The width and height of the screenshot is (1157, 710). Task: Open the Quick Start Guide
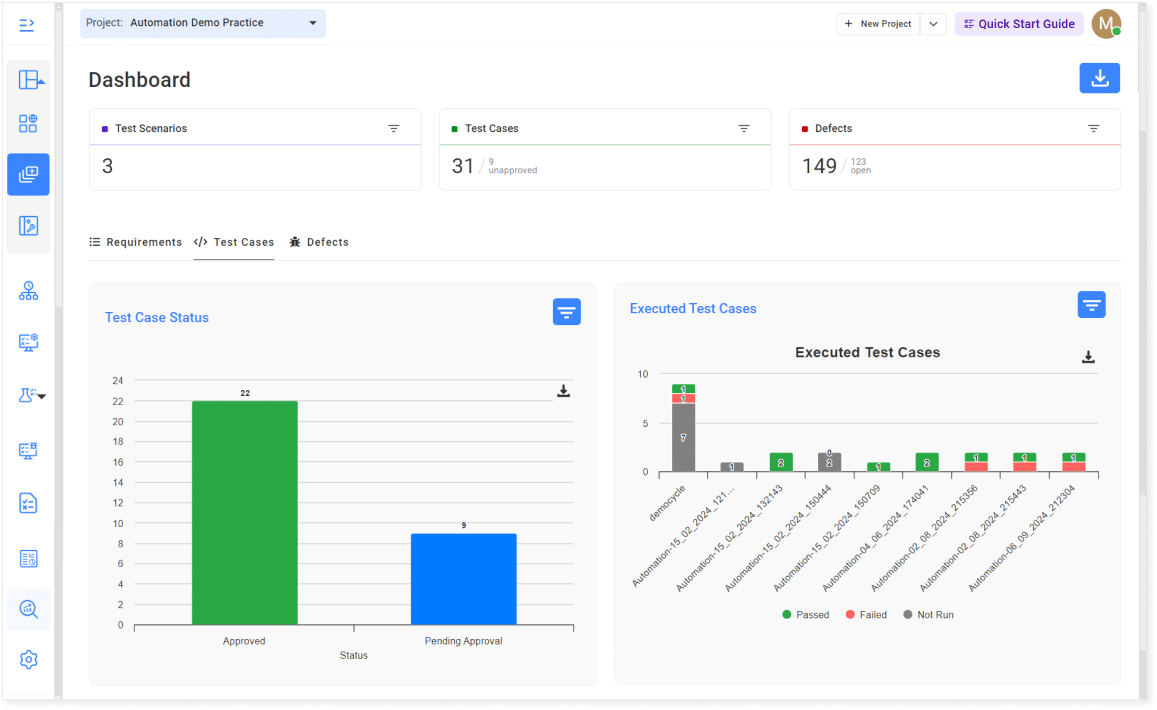(x=1019, y=24)
